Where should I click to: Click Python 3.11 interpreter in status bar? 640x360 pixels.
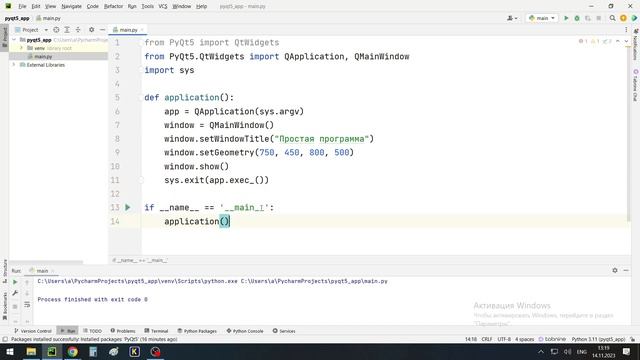598,339
